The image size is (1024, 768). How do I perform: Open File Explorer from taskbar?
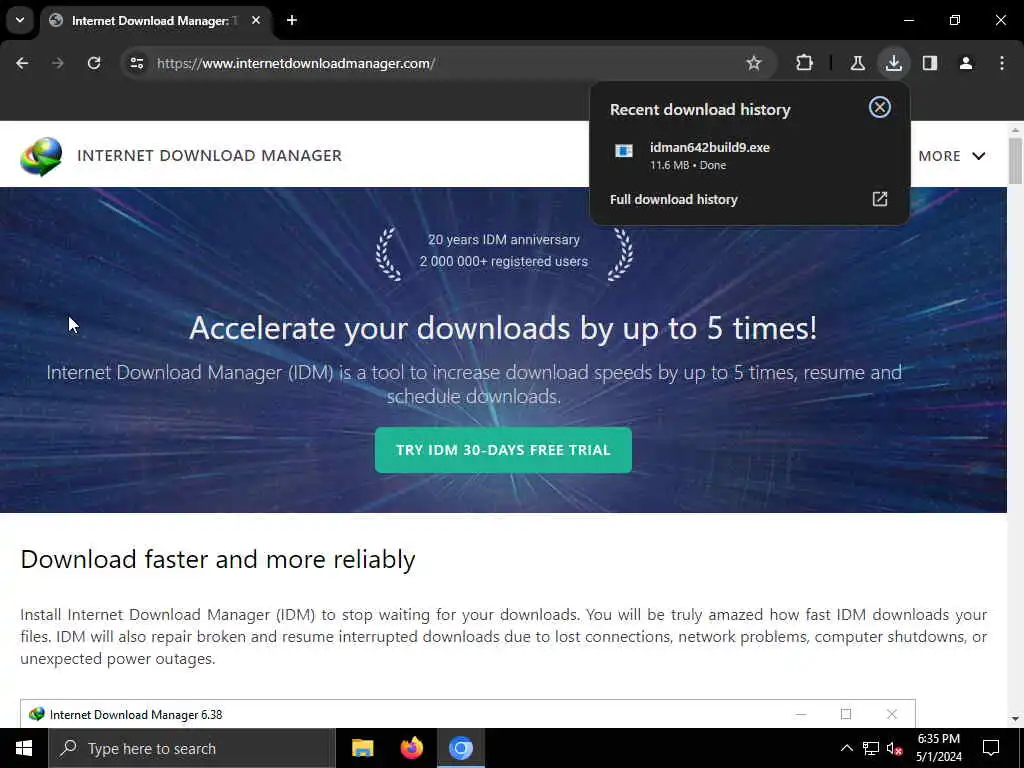click(362, 748)
